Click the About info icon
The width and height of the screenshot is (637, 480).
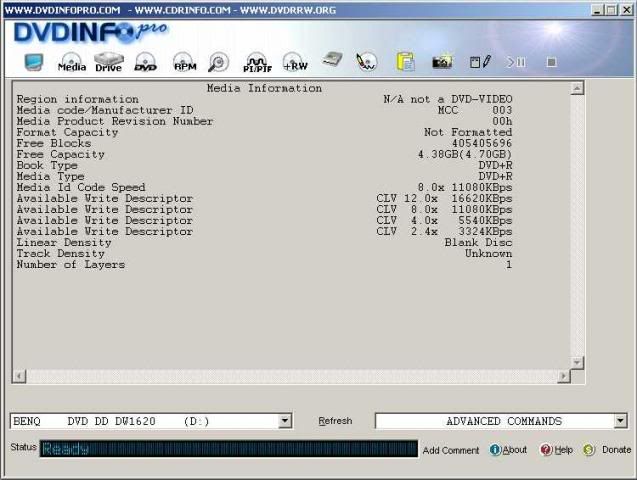495,450
